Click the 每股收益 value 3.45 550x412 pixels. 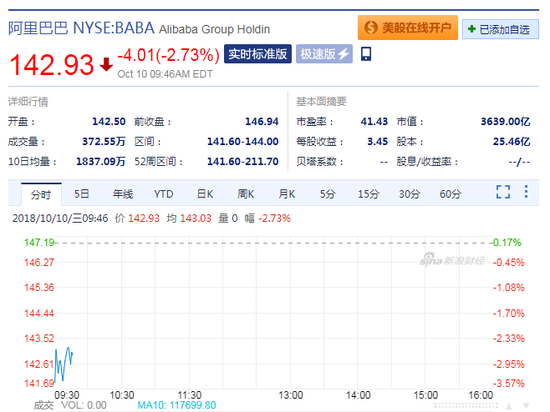(x=377, y=141)
